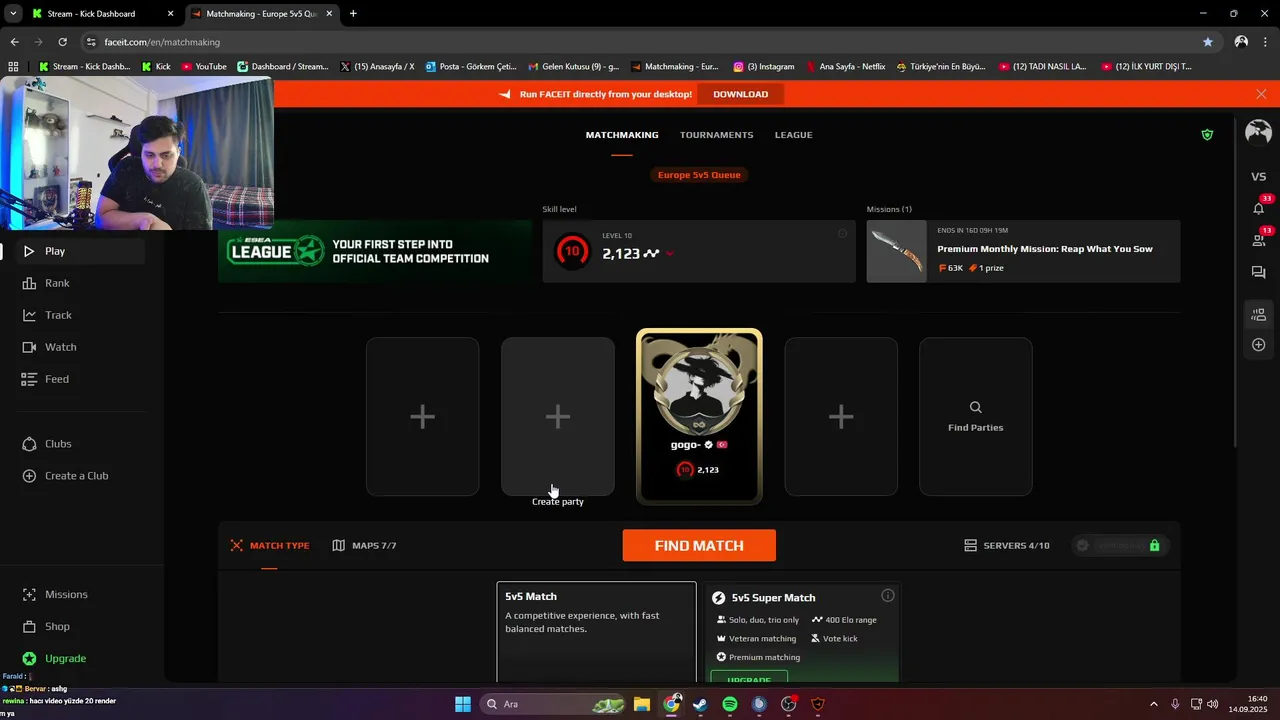Click the Windows search box Ara
Viewport: 1280px width, 720px height.
coord(553,704)
